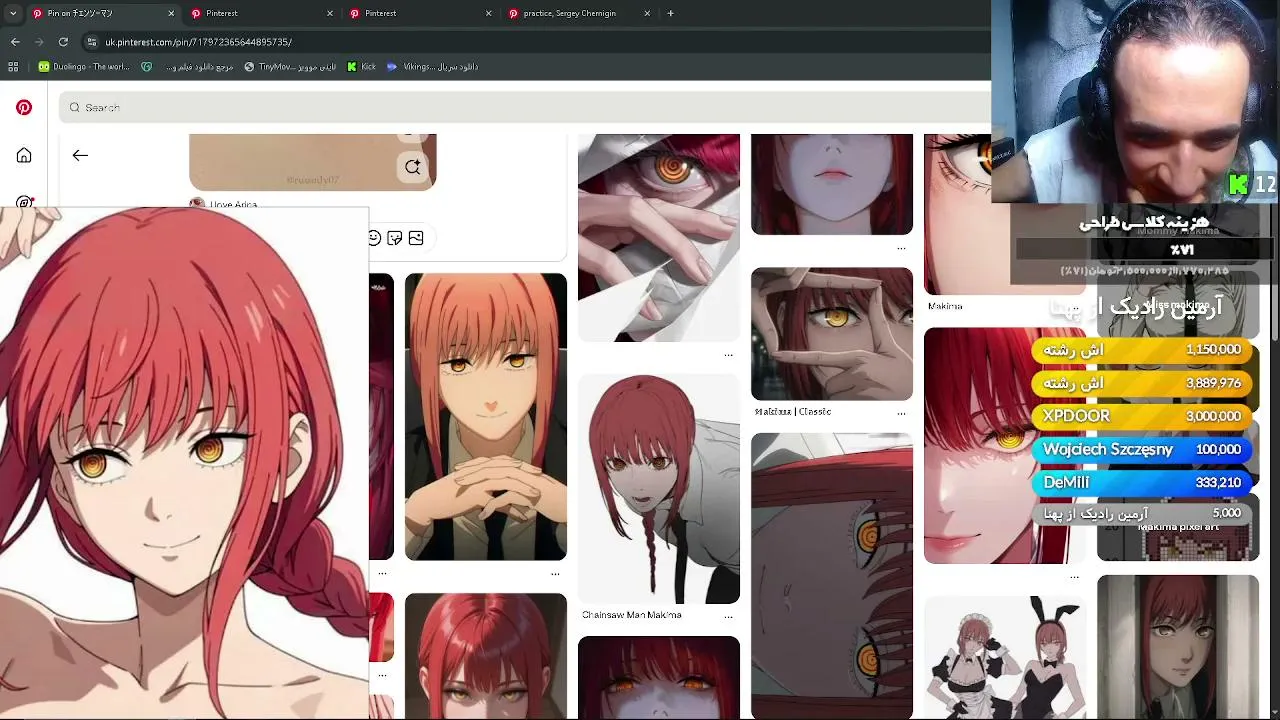Click the 'XPDOOR' donation row
Image resolution: width=1280 pixels, height=720 pixels.
coord(1142,416)
